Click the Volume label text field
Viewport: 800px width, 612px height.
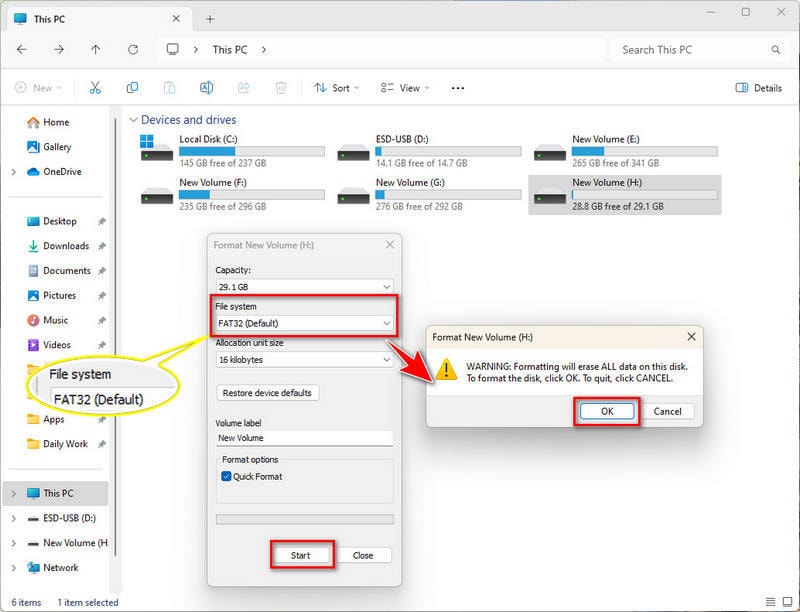coord(305,438)
